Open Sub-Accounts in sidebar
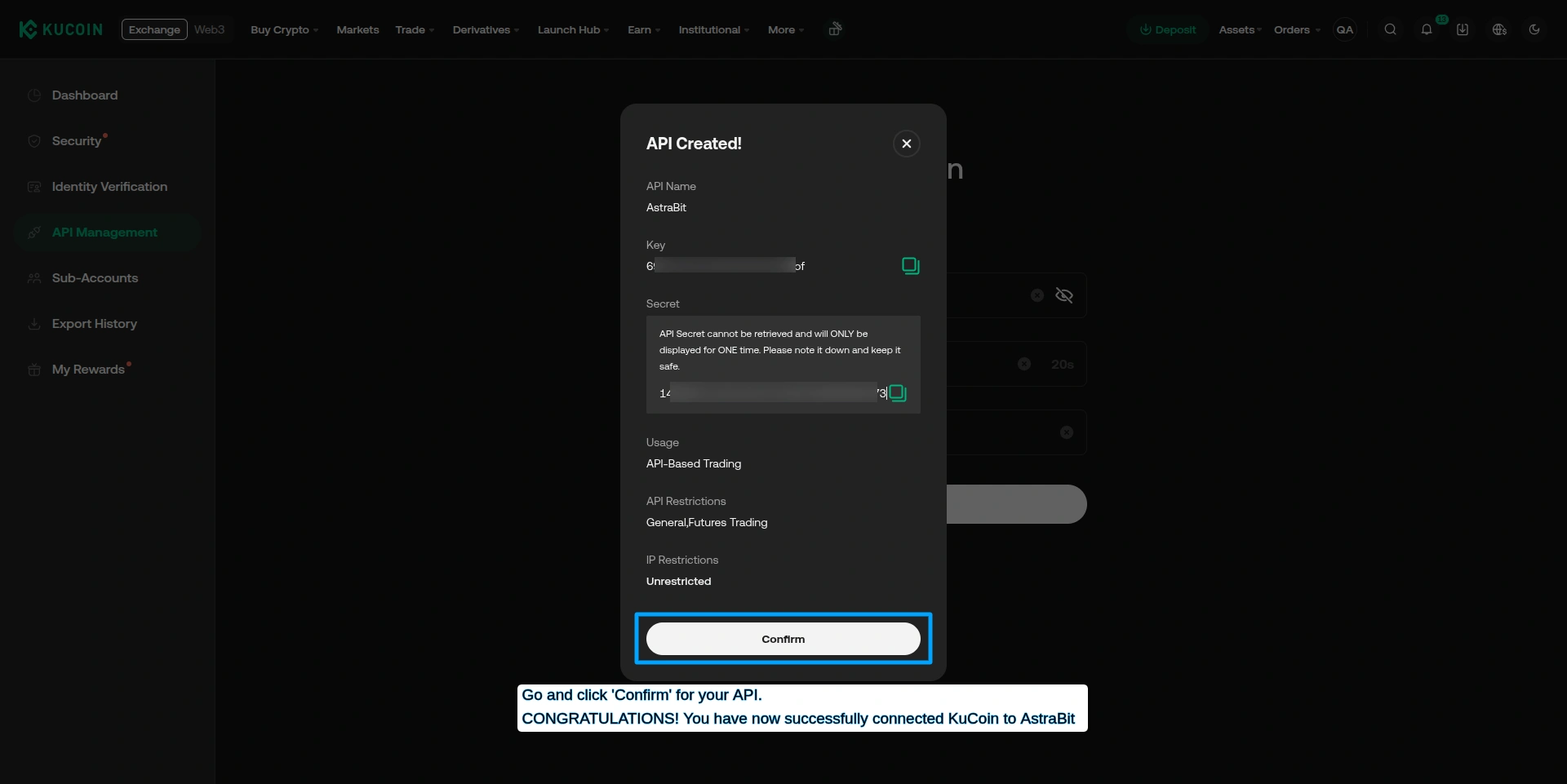1567x784 pixels. [107, 278]
